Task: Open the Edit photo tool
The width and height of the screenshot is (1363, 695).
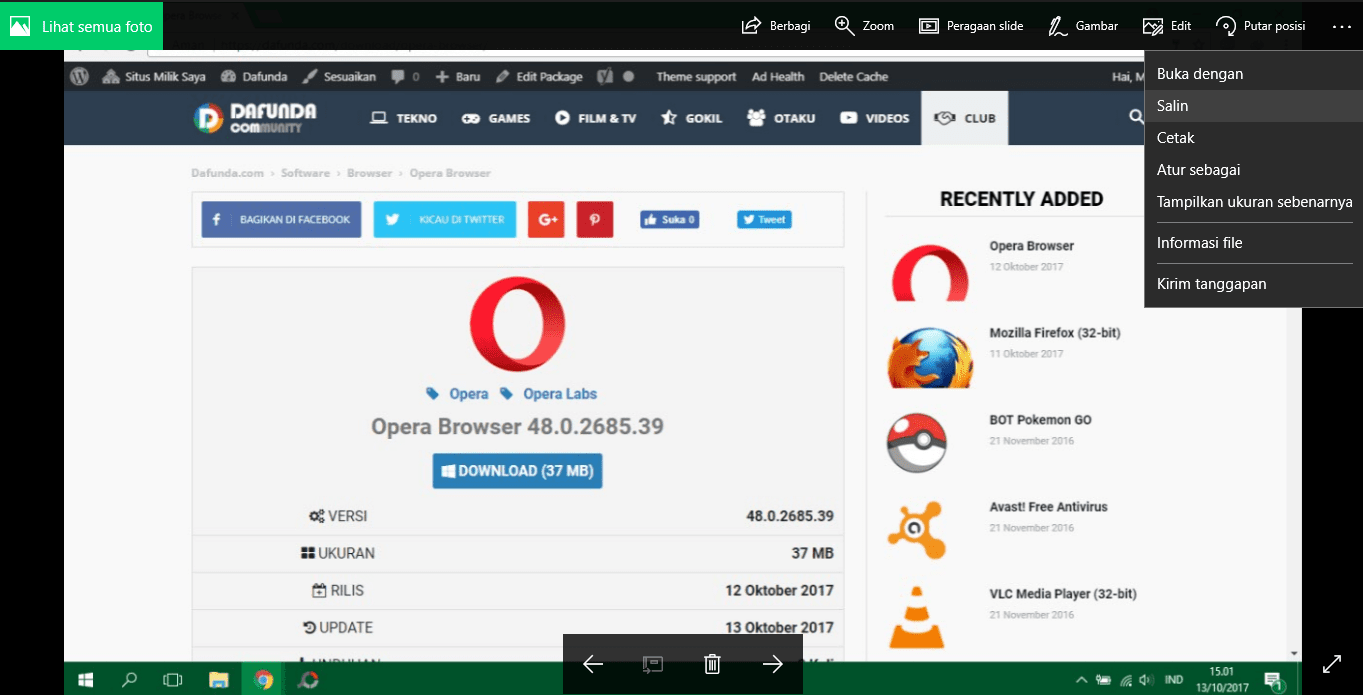Action: pos(1167,26)
